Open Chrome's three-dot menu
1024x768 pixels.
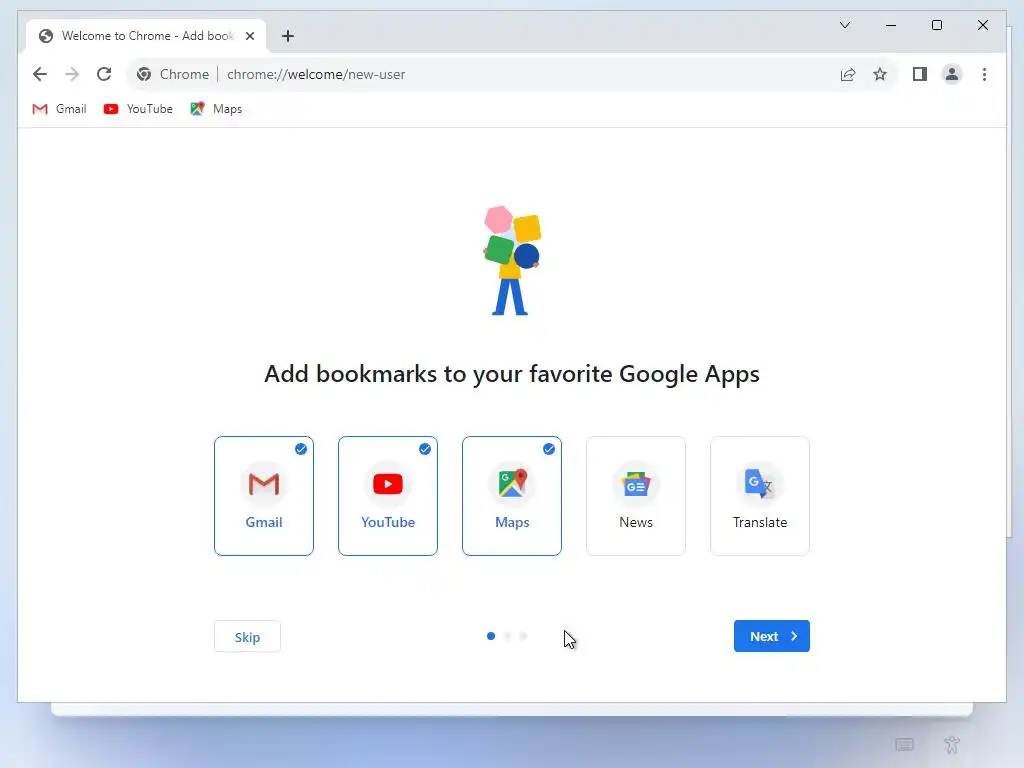tap(984, 74)
